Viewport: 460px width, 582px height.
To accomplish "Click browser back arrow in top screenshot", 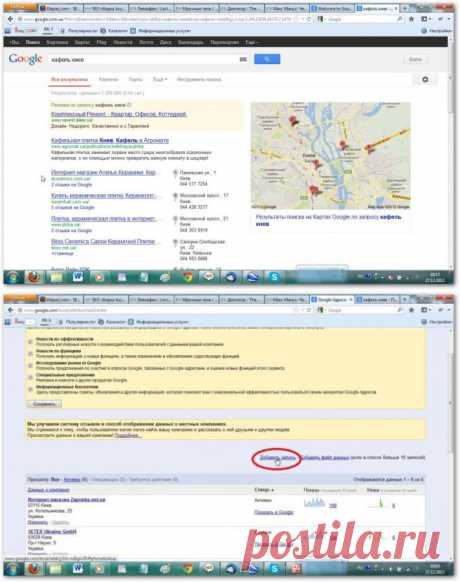I will [10, 19].
